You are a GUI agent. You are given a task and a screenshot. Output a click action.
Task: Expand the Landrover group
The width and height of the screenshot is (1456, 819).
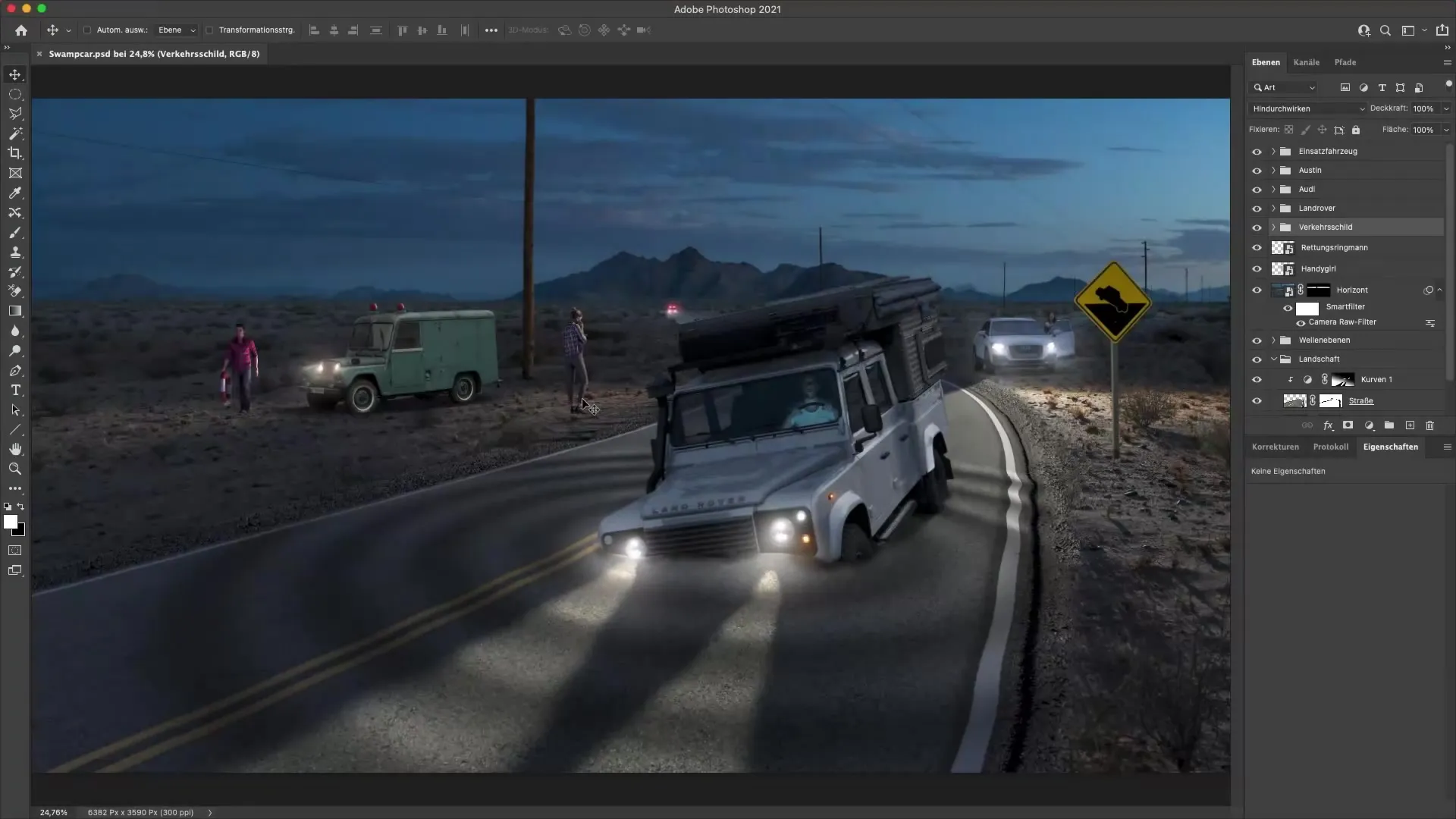point(1272,208)
